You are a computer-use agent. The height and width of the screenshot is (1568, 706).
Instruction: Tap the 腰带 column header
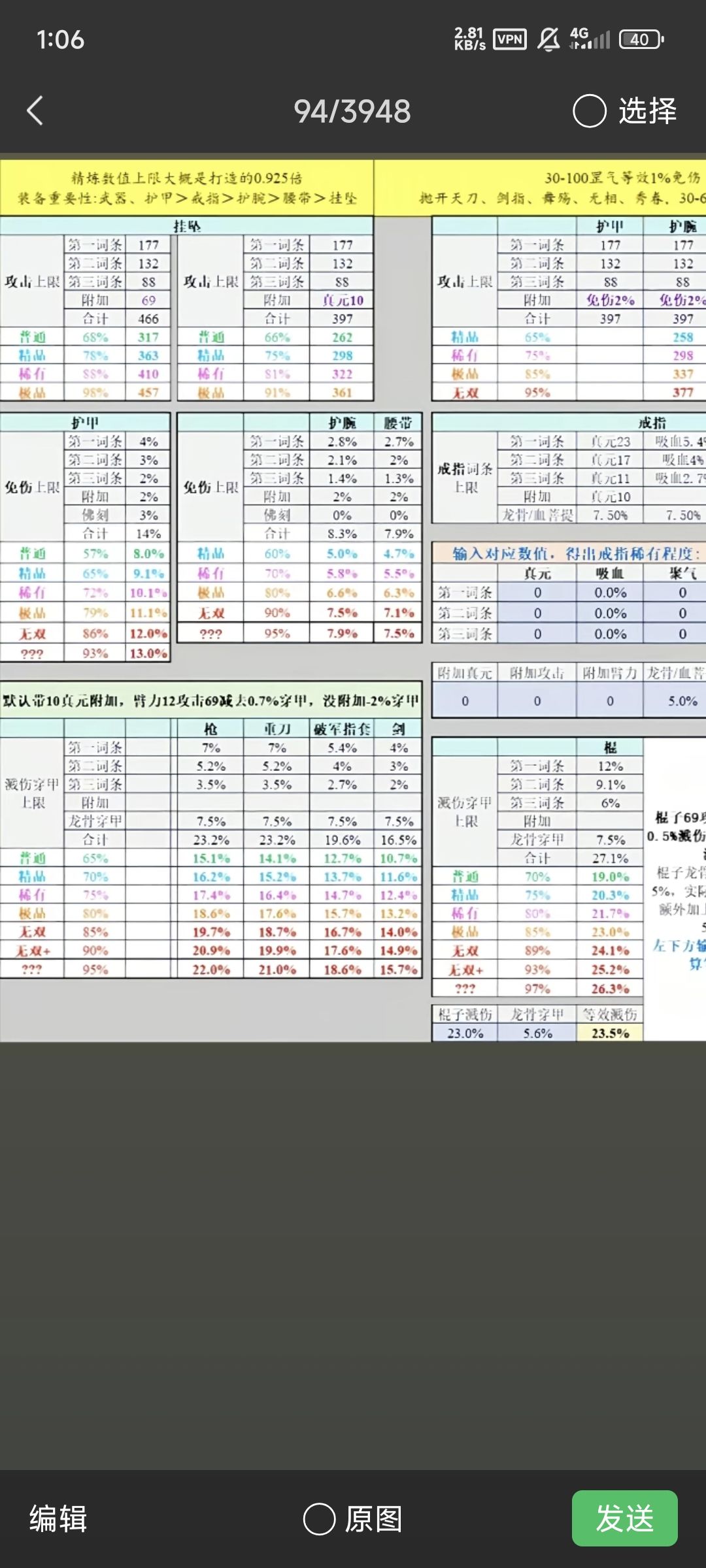coord(398,423)
